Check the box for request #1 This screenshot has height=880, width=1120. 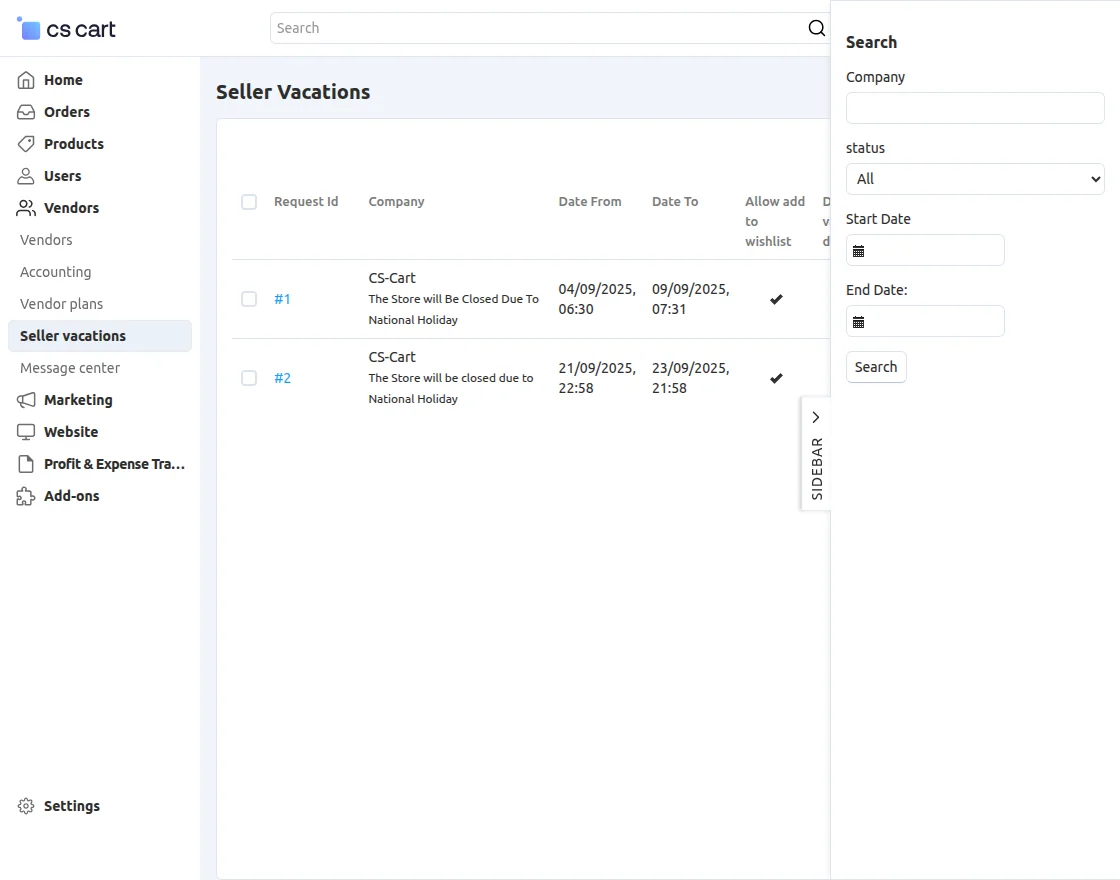(249, 299)
